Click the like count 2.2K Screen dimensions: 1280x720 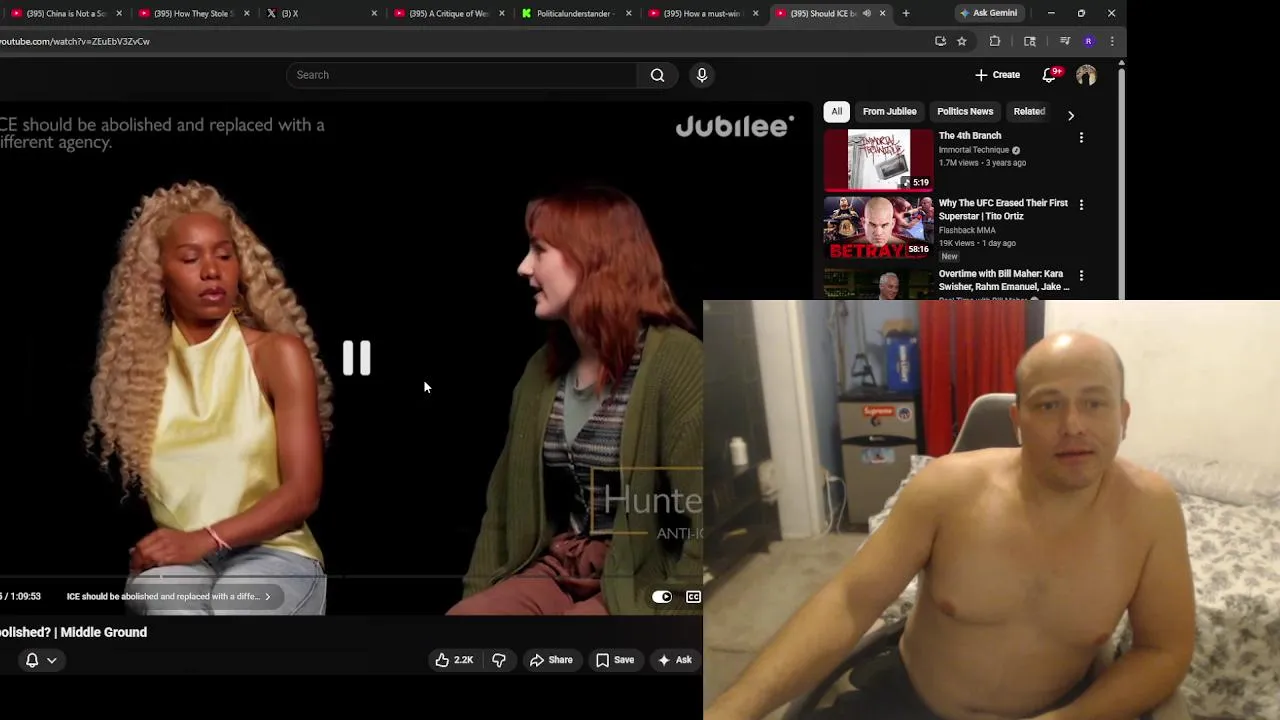[x=463, y=660]
